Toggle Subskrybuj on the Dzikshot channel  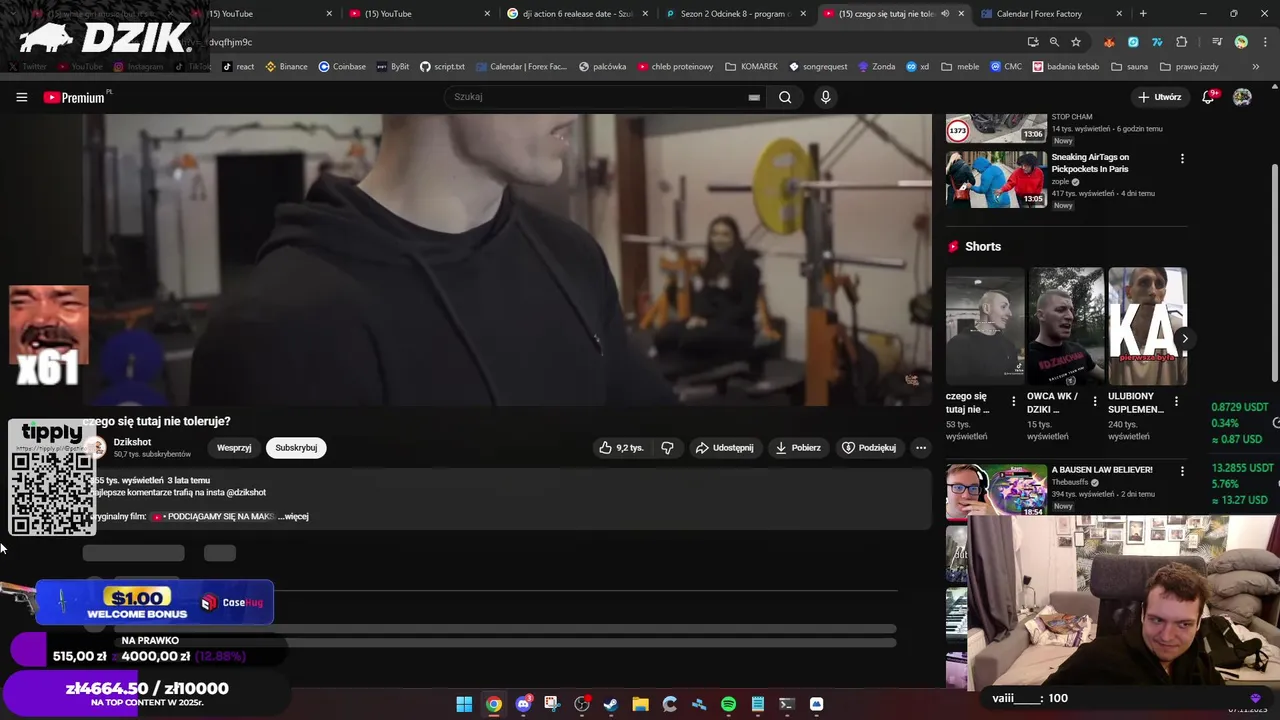[x=296, y=448]
